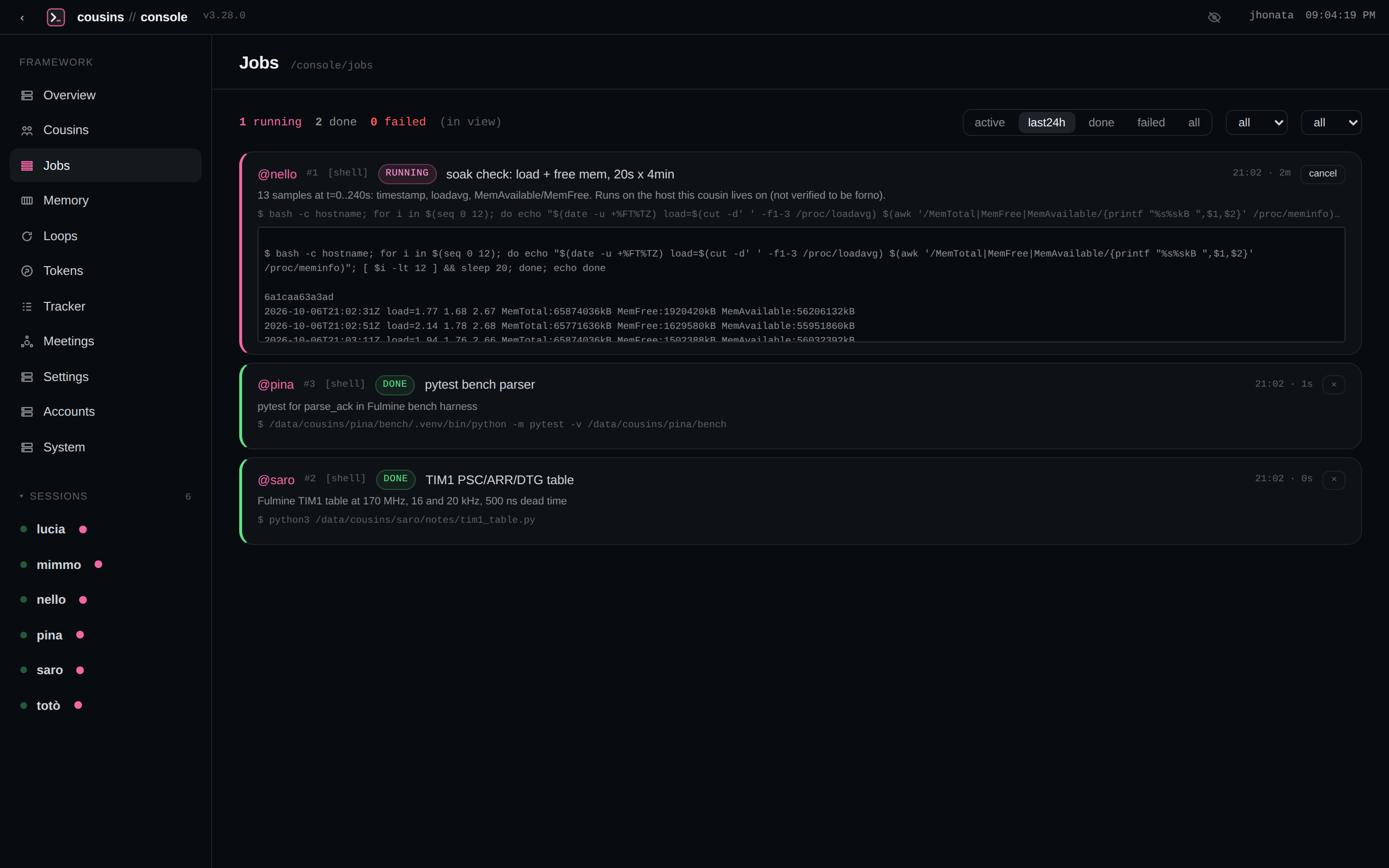Dismiss the saro TIM1 table job
The image size is (1389, 868).
click(1334, 479)
